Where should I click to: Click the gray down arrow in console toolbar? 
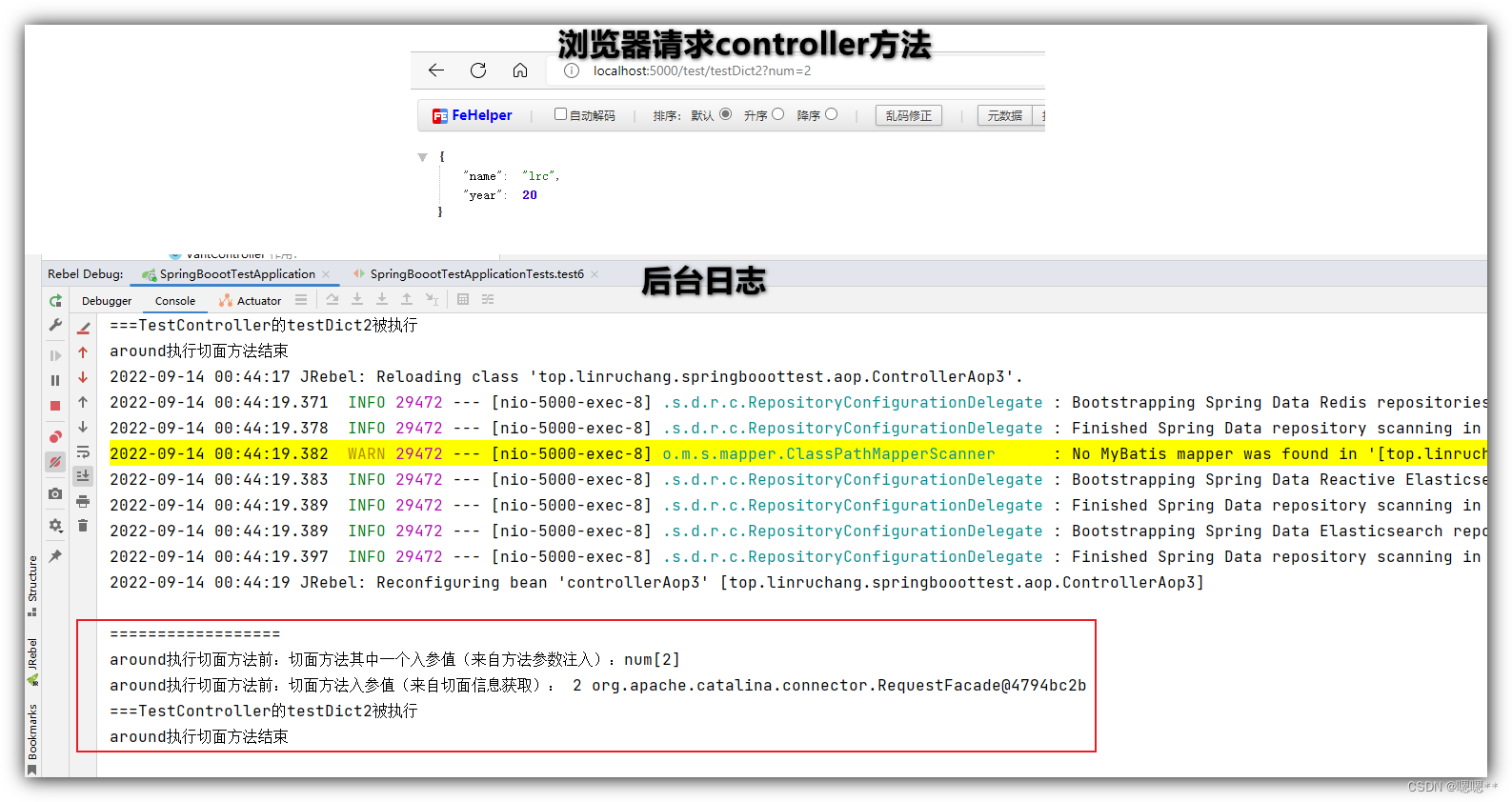tap(83, 427)
